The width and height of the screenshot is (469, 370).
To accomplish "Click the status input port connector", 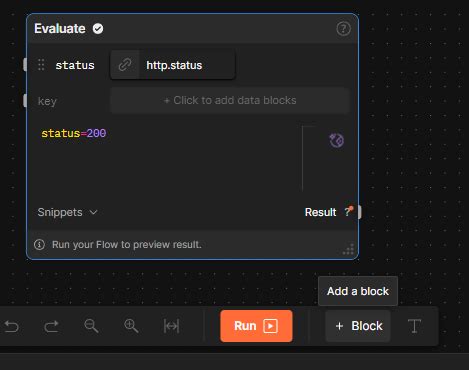I will pos(25,64).
